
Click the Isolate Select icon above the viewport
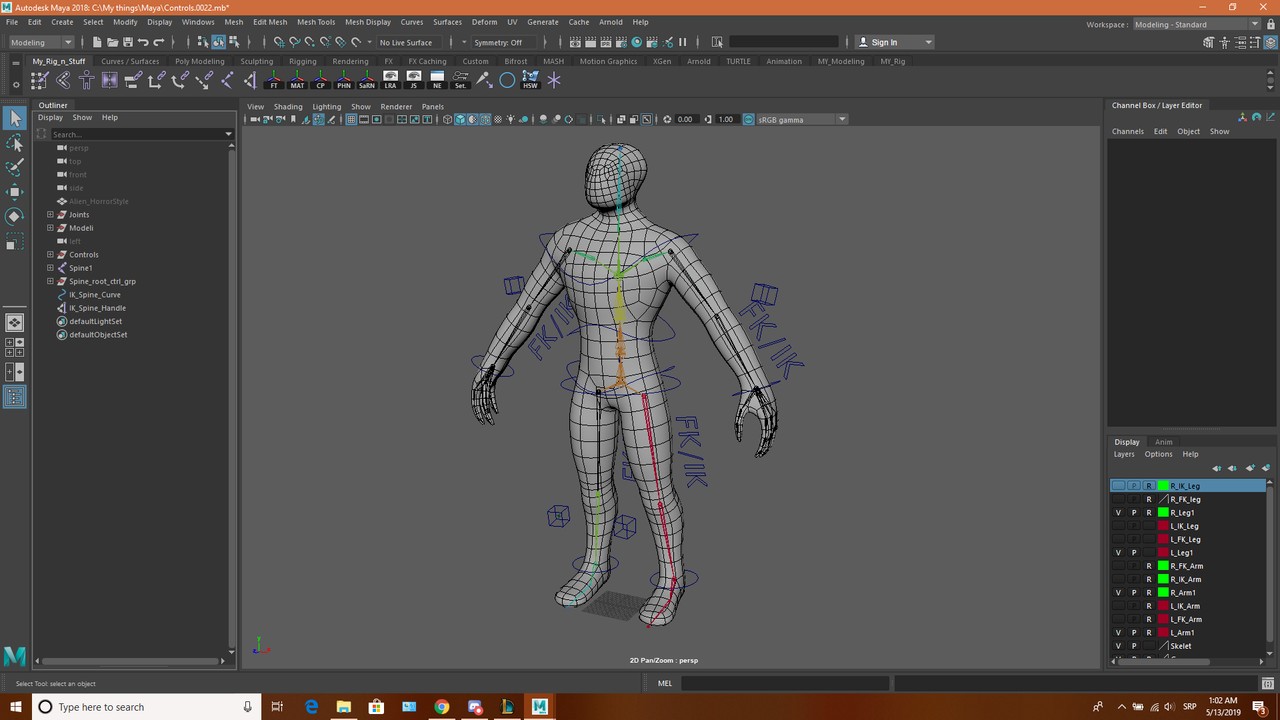coord(602,119)
